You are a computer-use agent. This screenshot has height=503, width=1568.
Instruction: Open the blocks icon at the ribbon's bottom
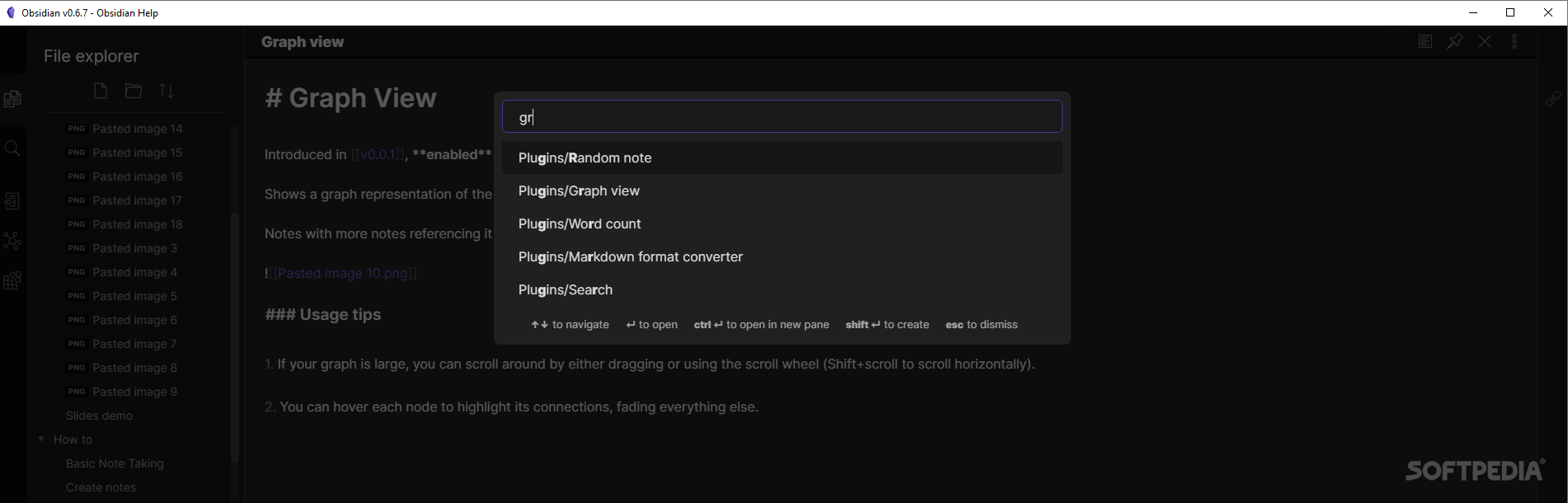point(12,280)
